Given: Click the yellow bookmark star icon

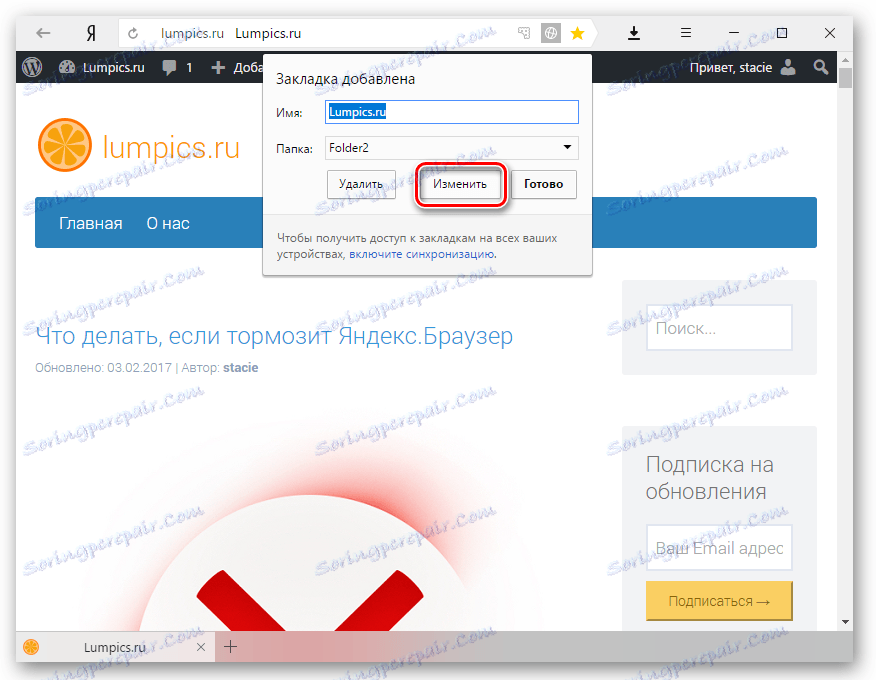Looking at the screenshot, I should pos(577,34).
